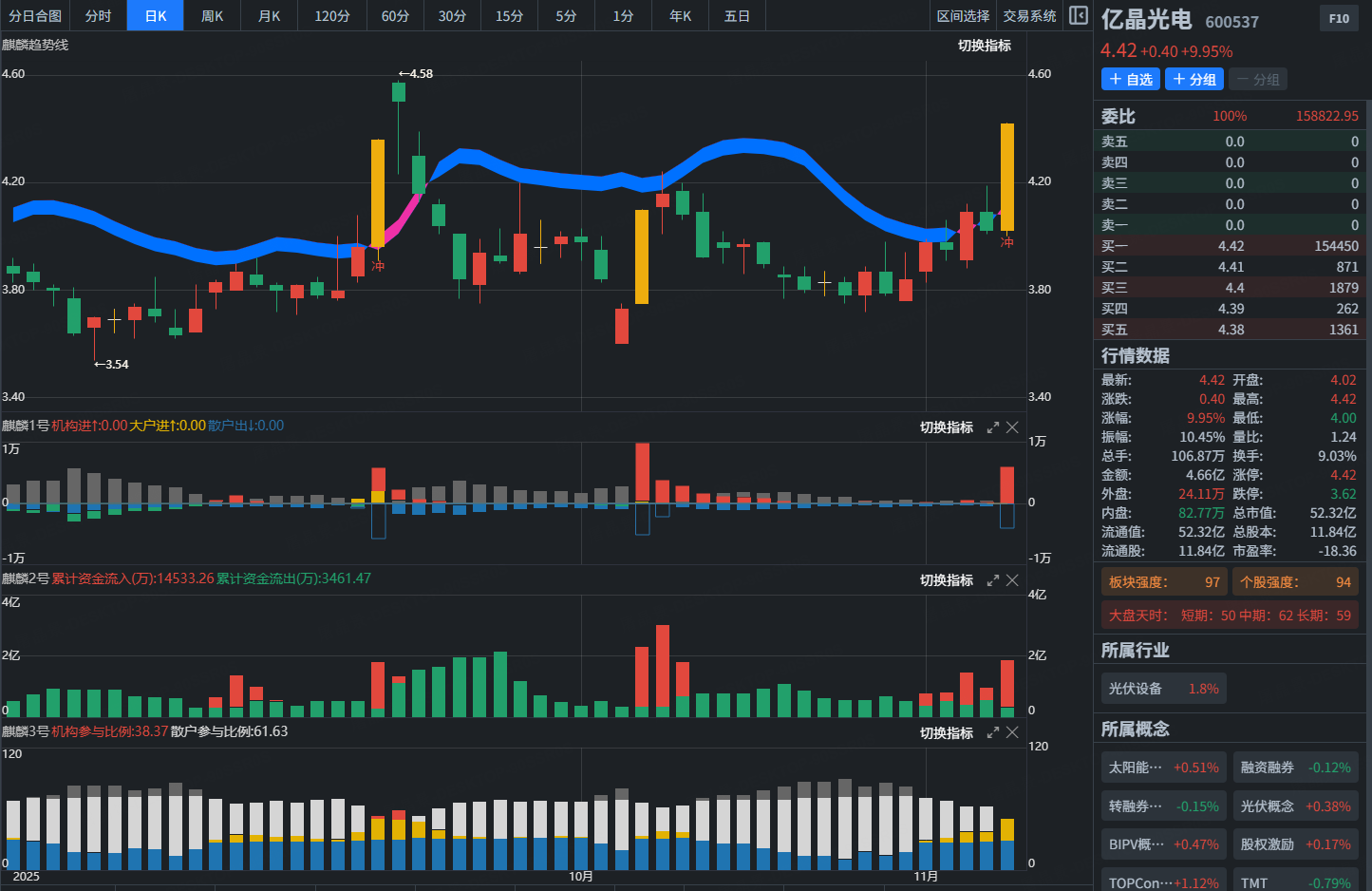Screen dimensions: 1372x891
Task: Open 切换指标 for 麒麟3号 panel
Action: [946, 733]
